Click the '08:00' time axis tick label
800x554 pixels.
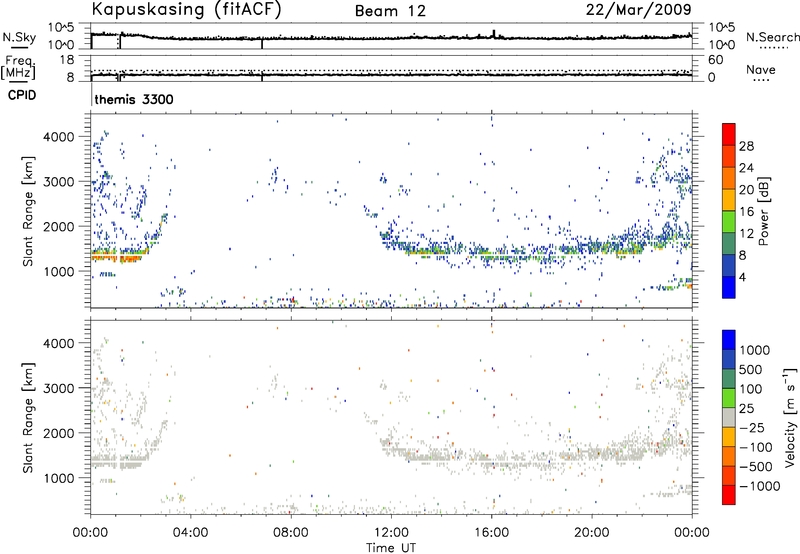pyautogui.click(x=291, y=533)
